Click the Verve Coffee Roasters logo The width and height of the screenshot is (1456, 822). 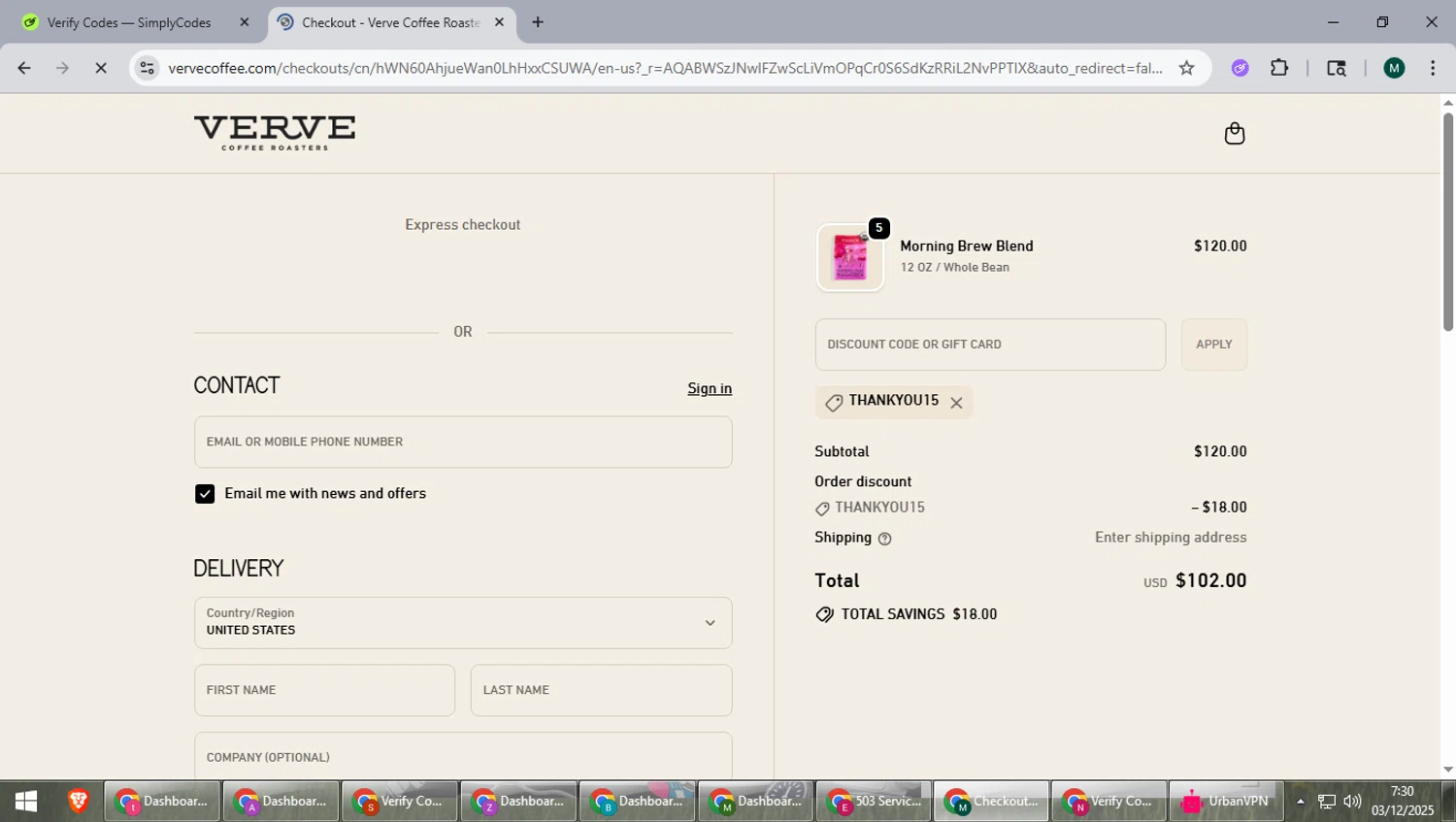(x=275, y=133)
